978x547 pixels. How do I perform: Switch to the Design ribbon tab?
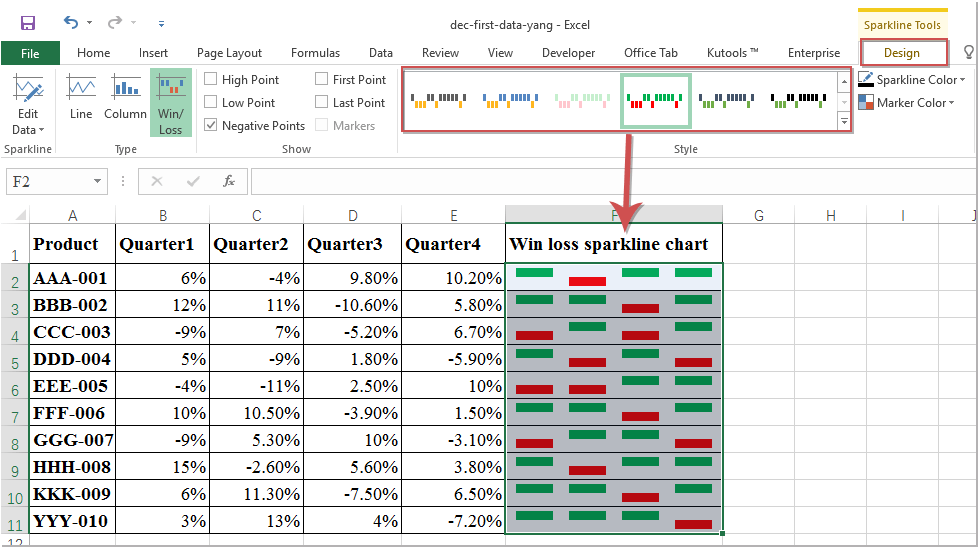pyautogui.click(x=902, y=53)
